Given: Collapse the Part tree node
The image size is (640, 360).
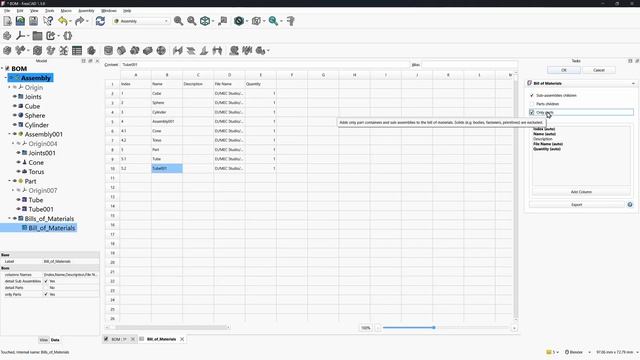Looking at the screenshot, I should tap(9, 181).
